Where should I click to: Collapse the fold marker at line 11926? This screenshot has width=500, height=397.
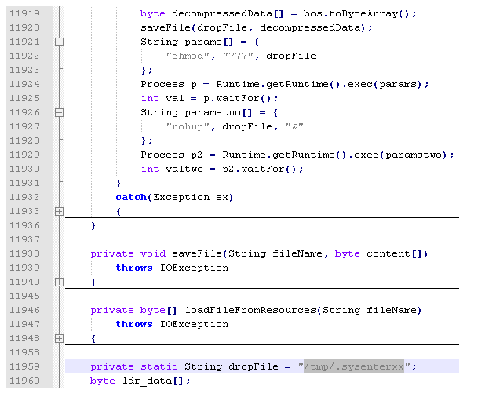[59, 113]
